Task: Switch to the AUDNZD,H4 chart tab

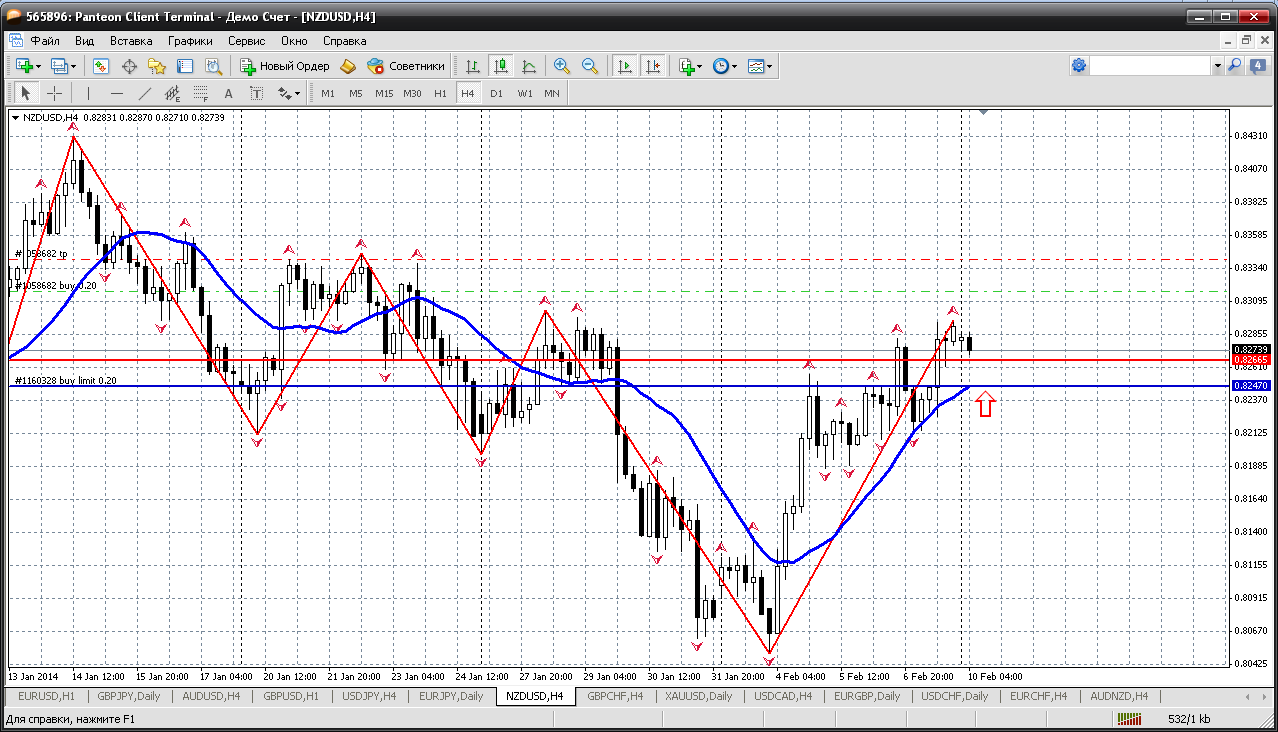Action: (1119, 696)
